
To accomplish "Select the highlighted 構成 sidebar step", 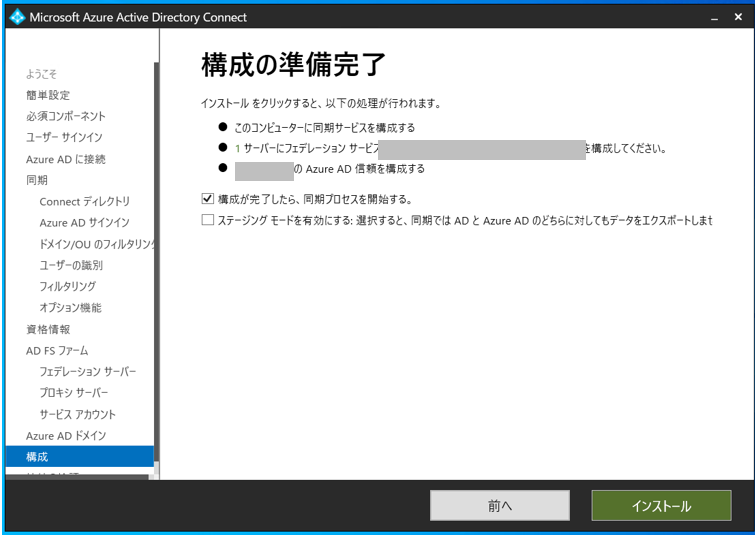I will pos(79,456).
